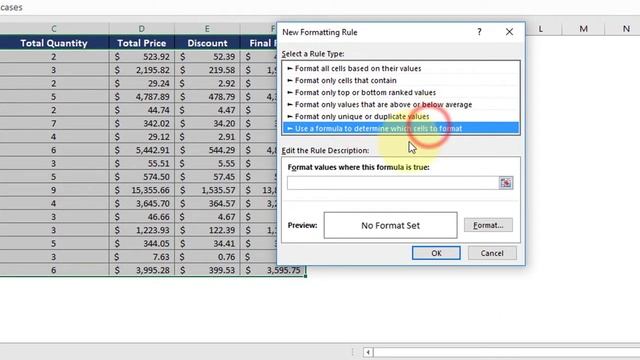This screenshot has height=360, width=640.
Task: Select 'Format only values that are above or below average'
Action: pos(401,104)
